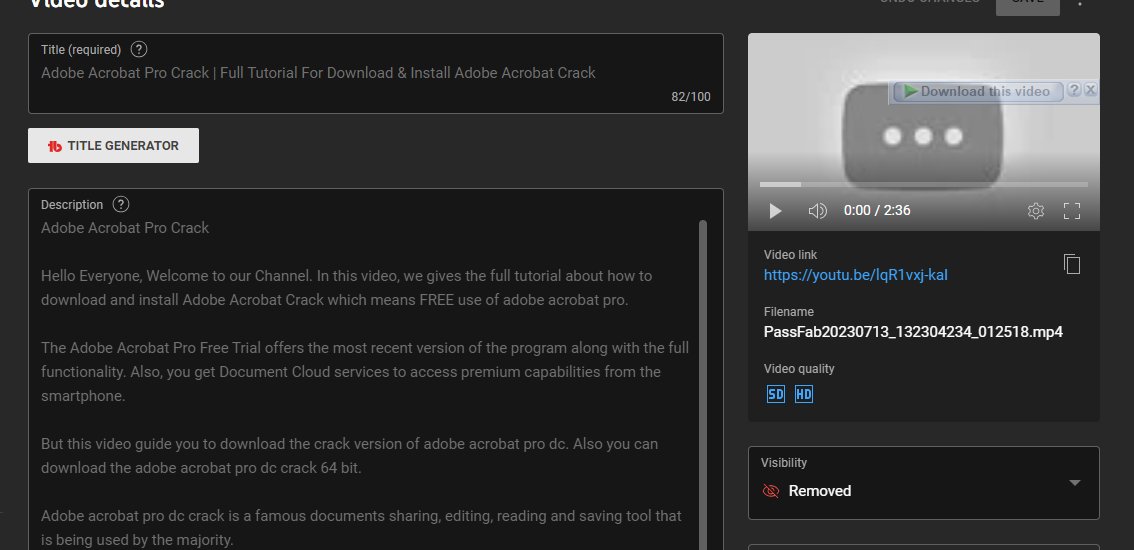Screen dimensions: 1134x550
Task: Copy the video link
Action: (x=1072, y=264)
